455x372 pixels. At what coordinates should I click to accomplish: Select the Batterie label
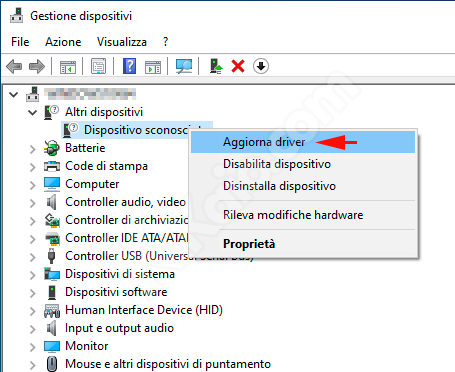85,148
